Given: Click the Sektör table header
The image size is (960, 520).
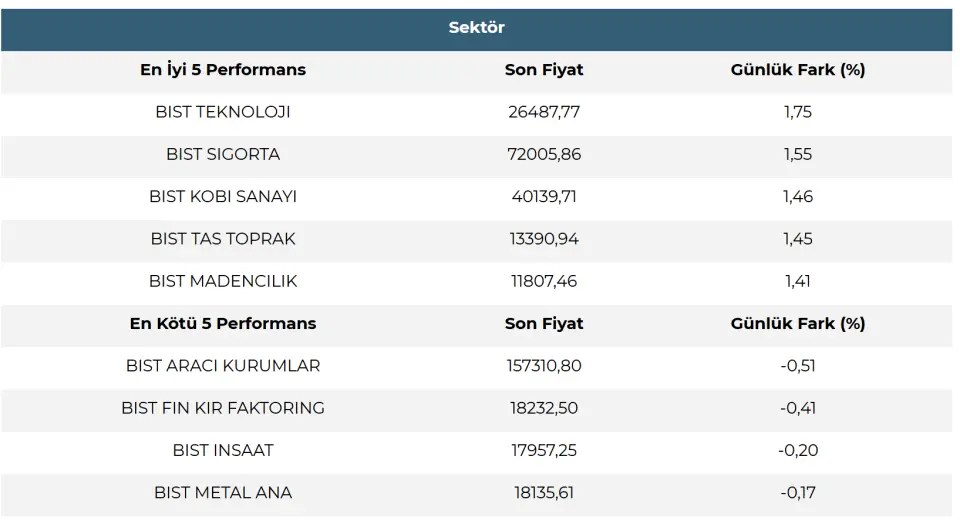Looking at the screenshot, I should (x=476, y=28).
